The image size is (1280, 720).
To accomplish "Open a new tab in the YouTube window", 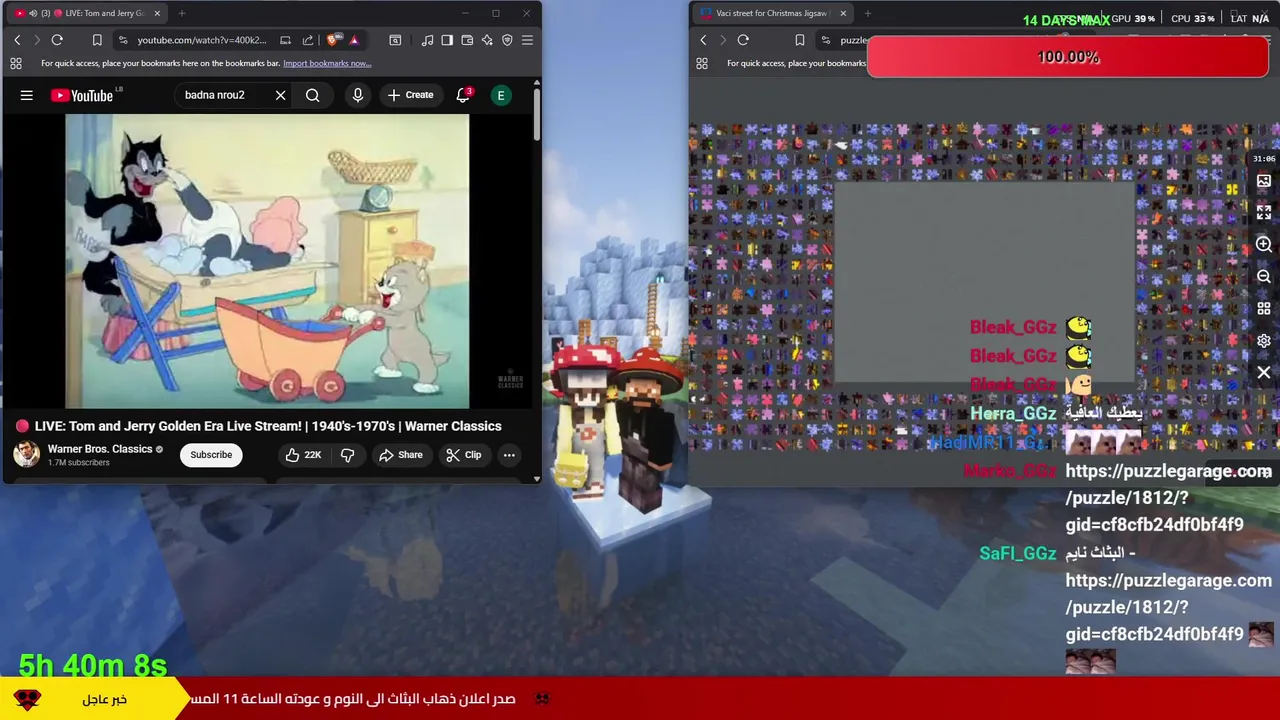I will [182, 13].
